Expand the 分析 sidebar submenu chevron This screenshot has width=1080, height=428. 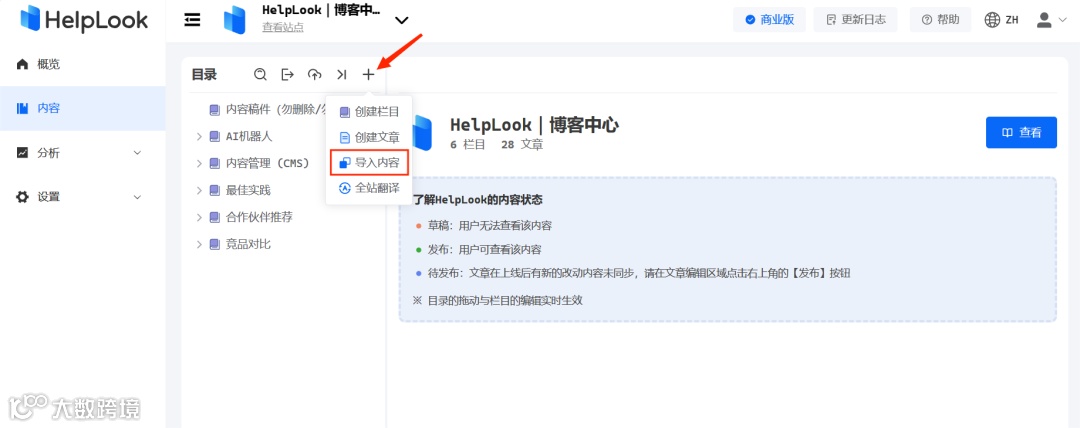[136, 152]
